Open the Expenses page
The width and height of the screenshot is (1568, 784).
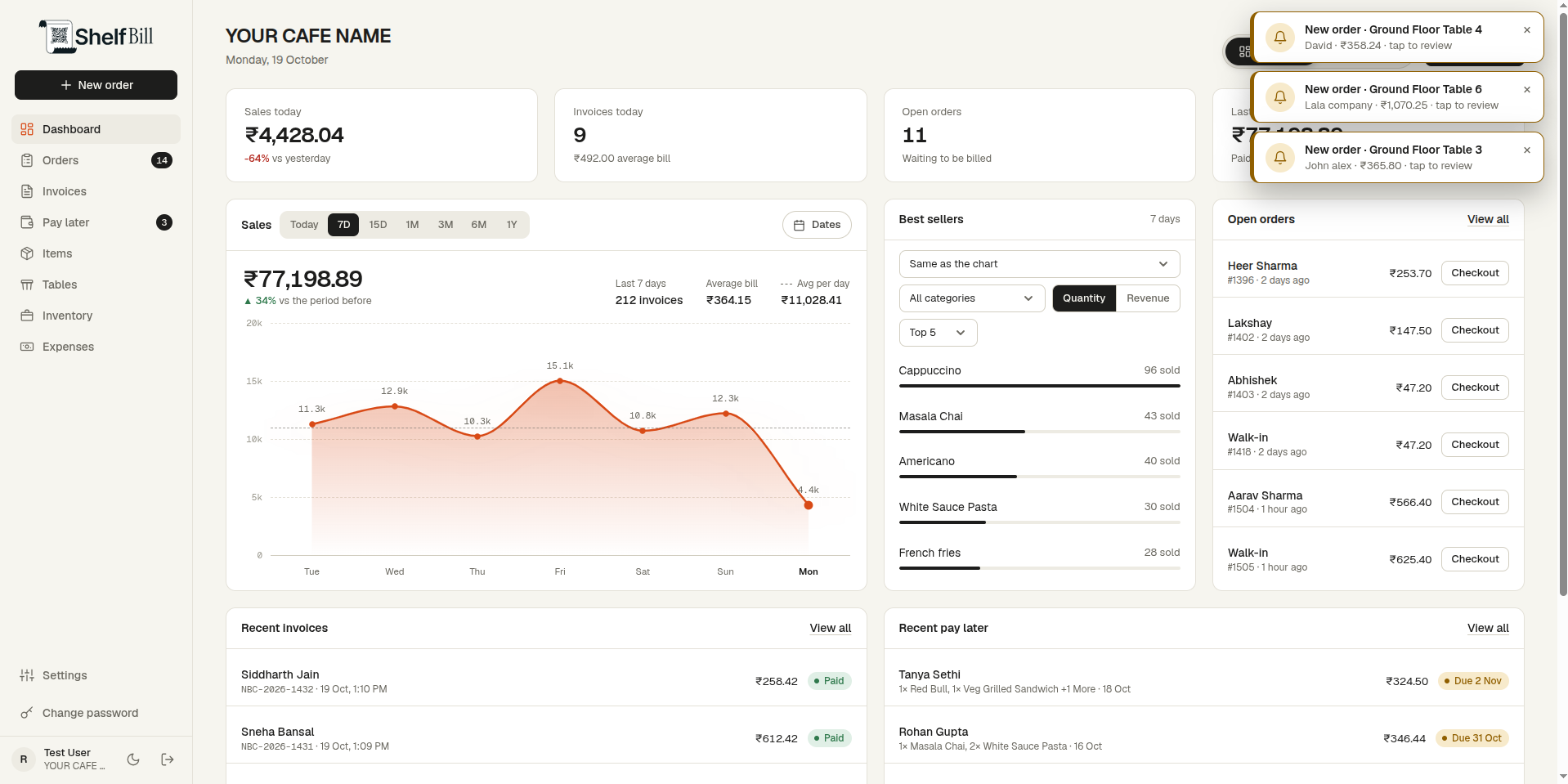tap(96, 347)
